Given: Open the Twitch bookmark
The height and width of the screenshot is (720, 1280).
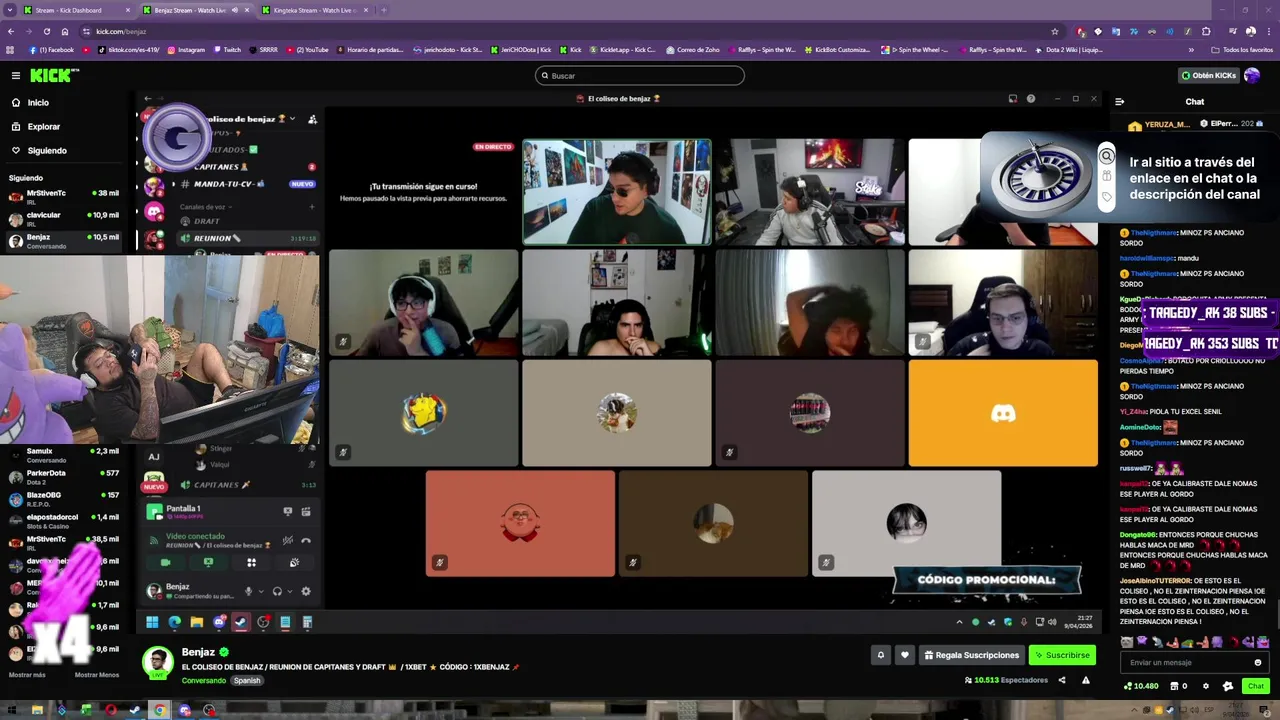Looking at the screenshot, I should click(x=227, y=50).
